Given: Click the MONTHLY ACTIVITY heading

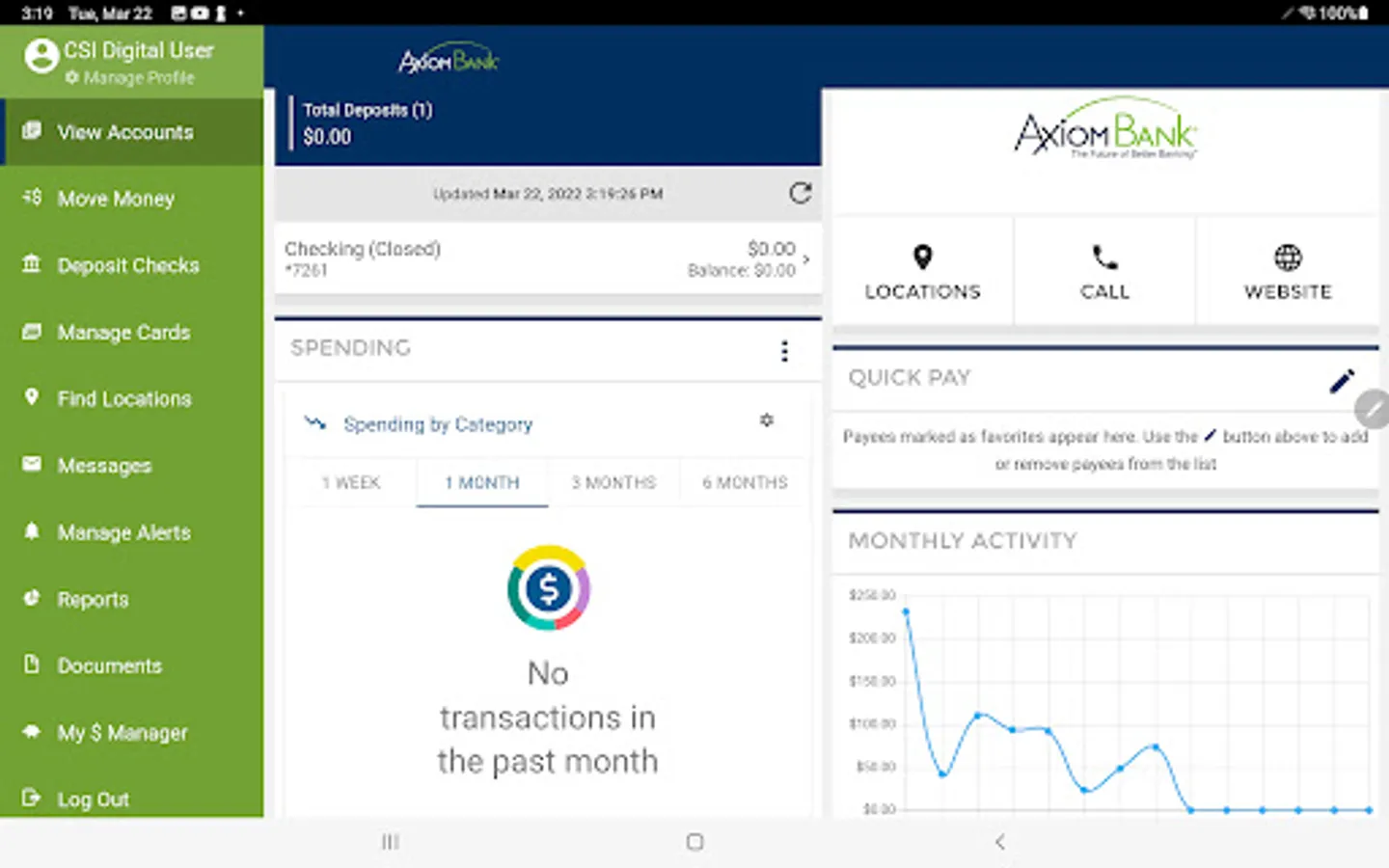Looking at the screenshot, I should coord(963,541).
